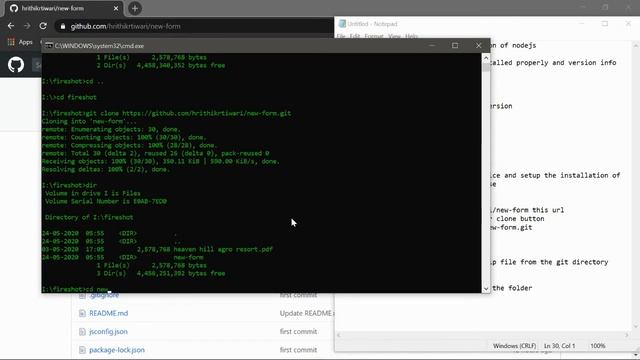
Task: Open Notepad Help menu
Action: point(411,36)
